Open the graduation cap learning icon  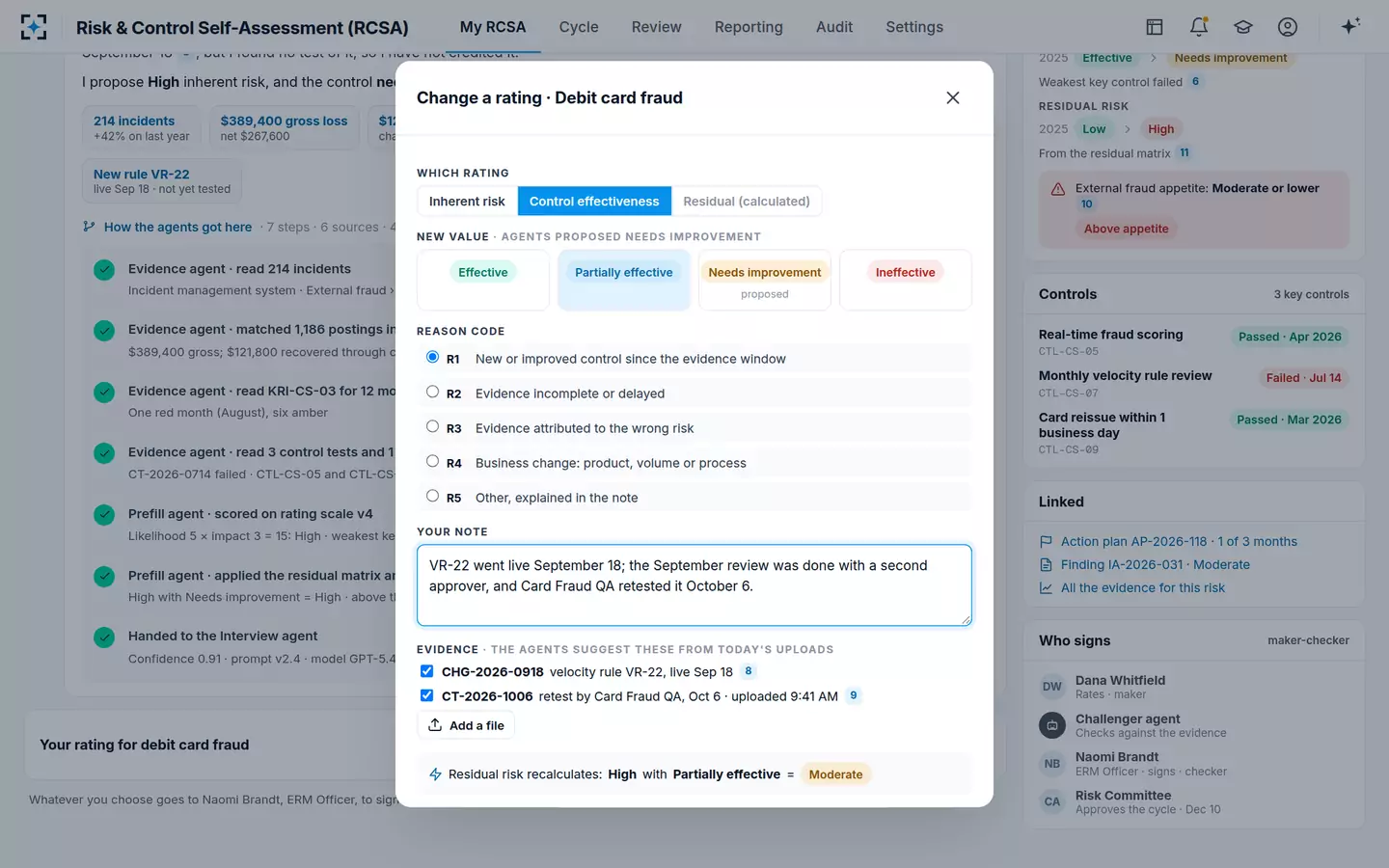(x=1243, y=27)
